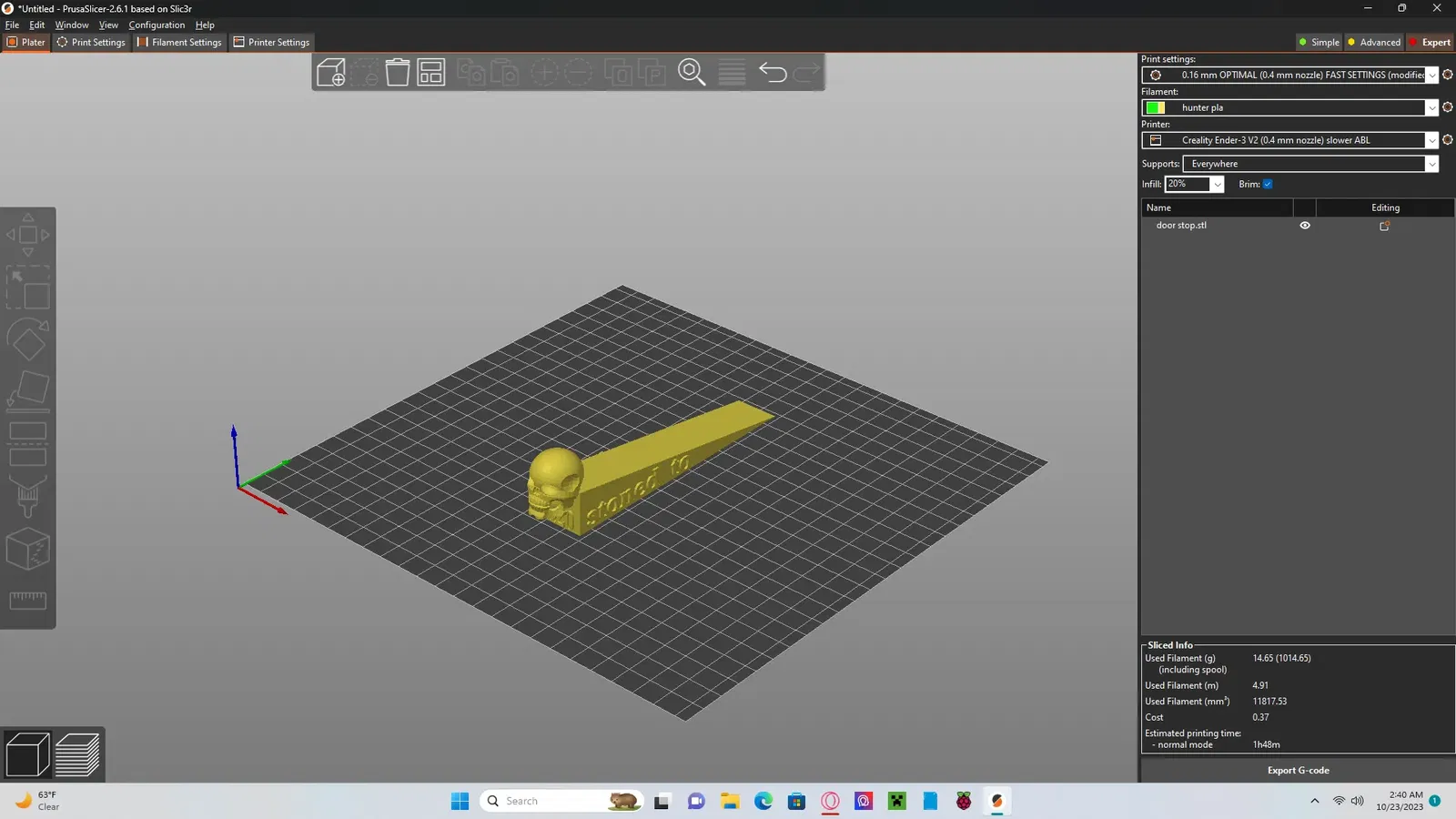1456x819 pixels.
Task: Select the Paint-on supports tool
Action: click(28, 496)
